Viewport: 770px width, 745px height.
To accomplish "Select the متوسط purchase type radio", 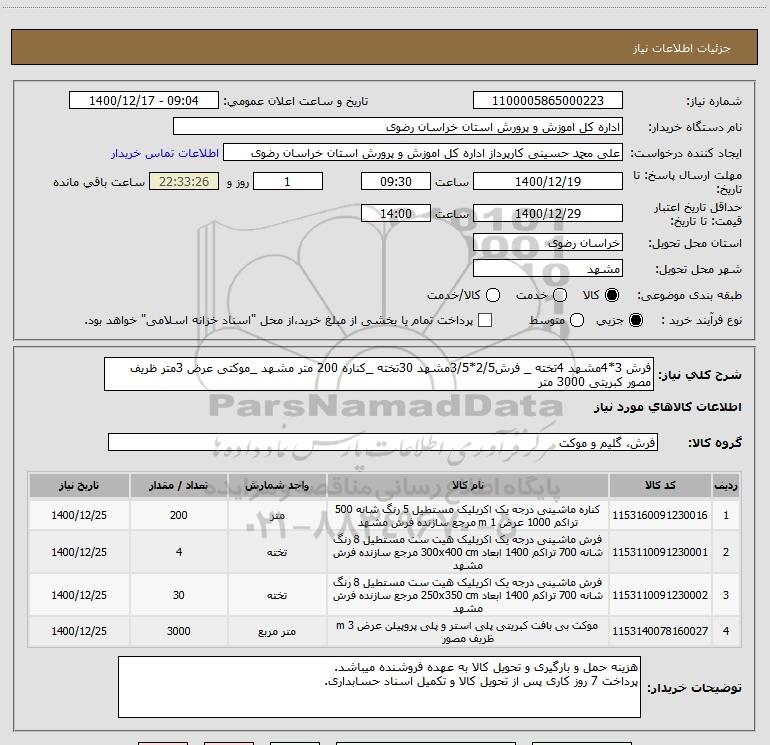I will 577,320.
